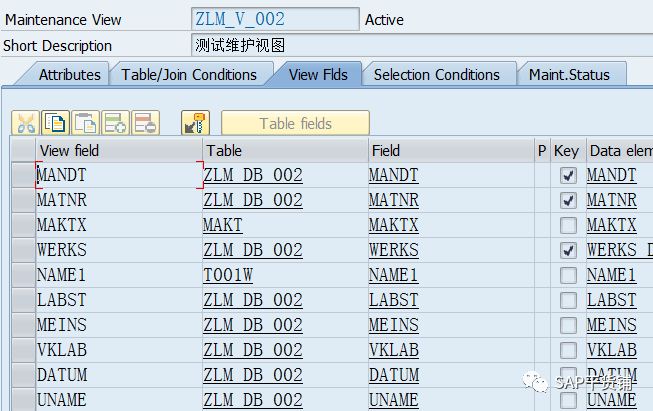The width and height of the screenshot is (653, 411).
Task: Click the Copy icon in toolbar
Action: point(56,124)
